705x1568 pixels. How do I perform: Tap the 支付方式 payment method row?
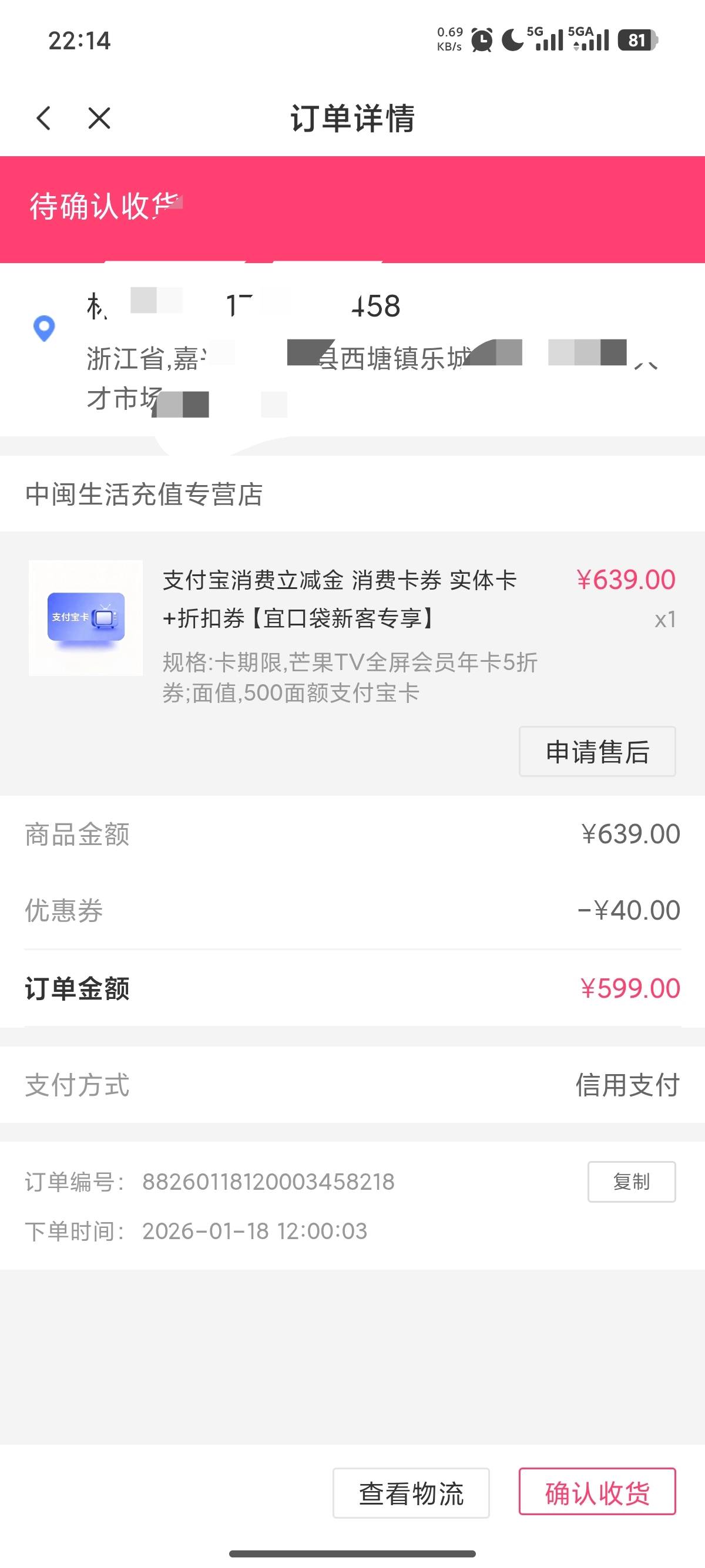352,1085
